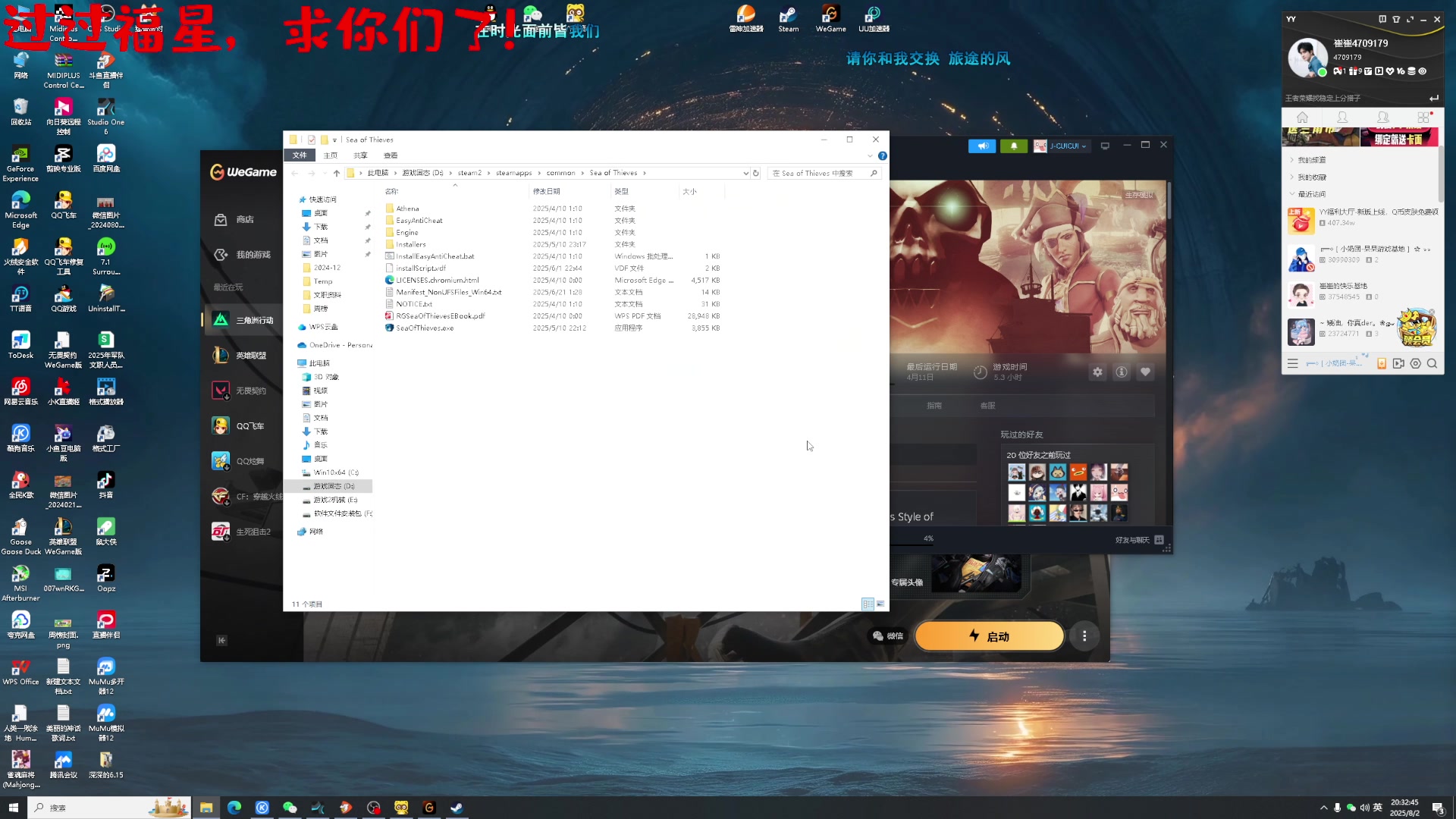Select 英雄联盟 in WeGame recent games

coord(240,355)
